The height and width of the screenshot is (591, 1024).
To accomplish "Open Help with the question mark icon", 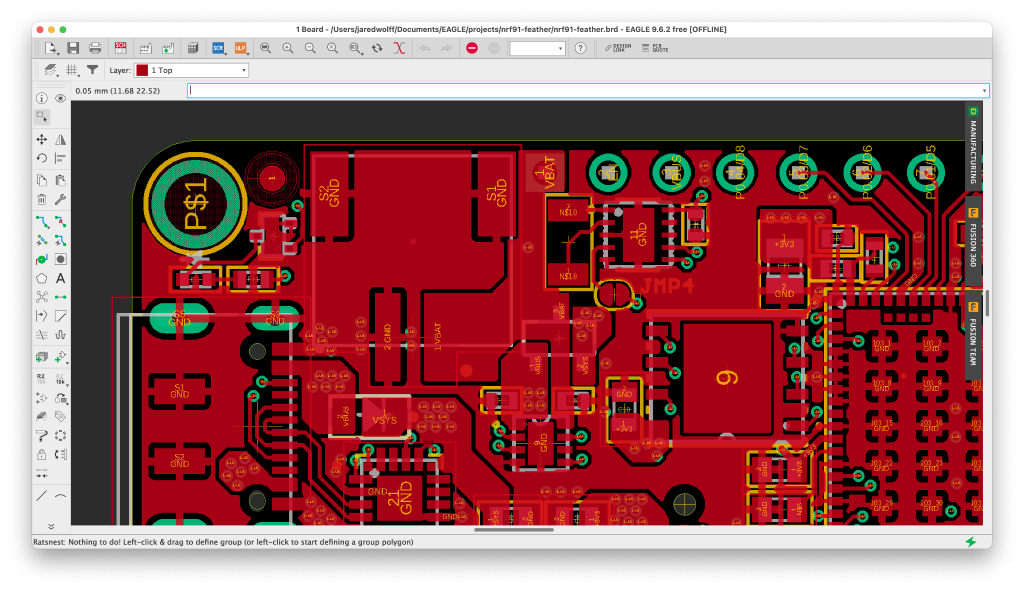I will click(581, 48).
